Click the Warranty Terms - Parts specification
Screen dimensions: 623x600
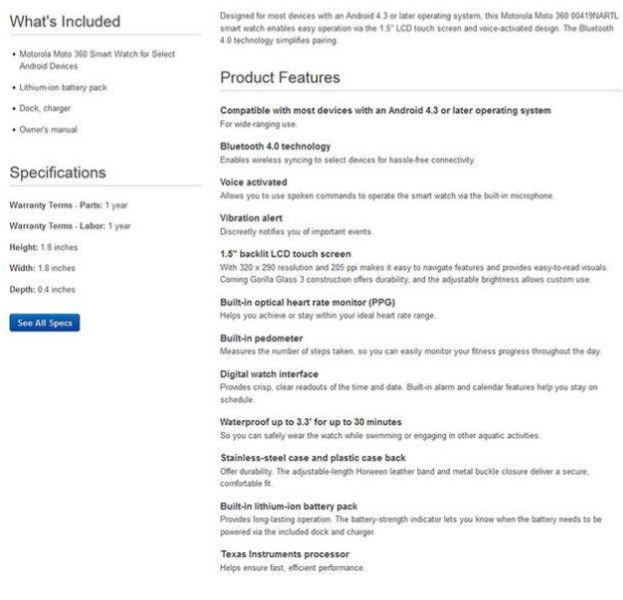click(x=68, y=205)
